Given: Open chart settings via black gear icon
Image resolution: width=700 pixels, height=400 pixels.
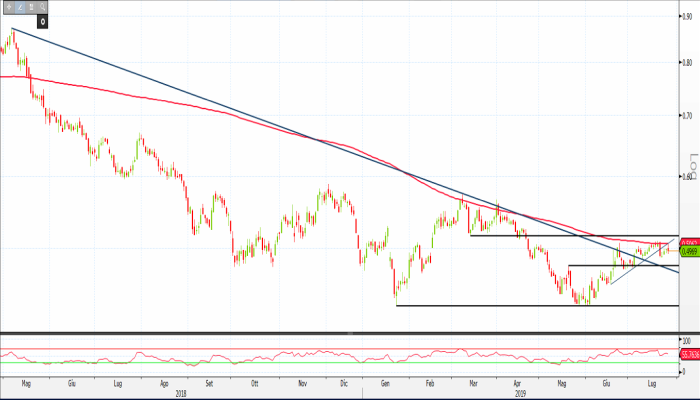Looking at the screenshot, I should point(43,20).
